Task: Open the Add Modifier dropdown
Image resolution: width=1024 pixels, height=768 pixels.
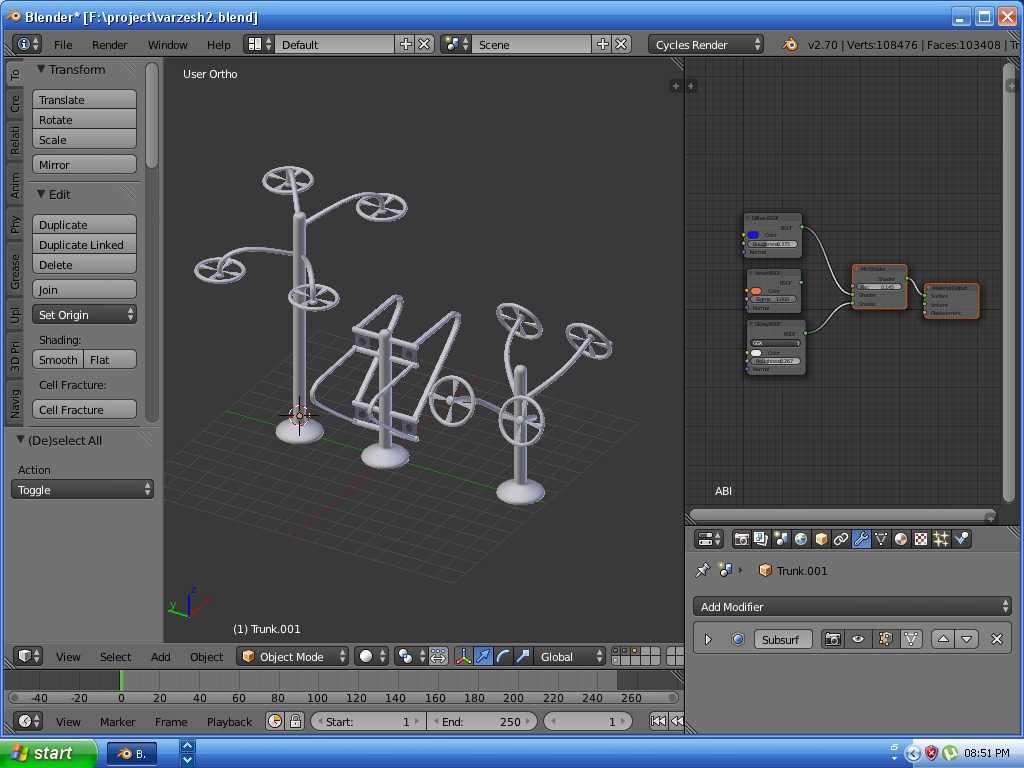Action: coord(852,606)
